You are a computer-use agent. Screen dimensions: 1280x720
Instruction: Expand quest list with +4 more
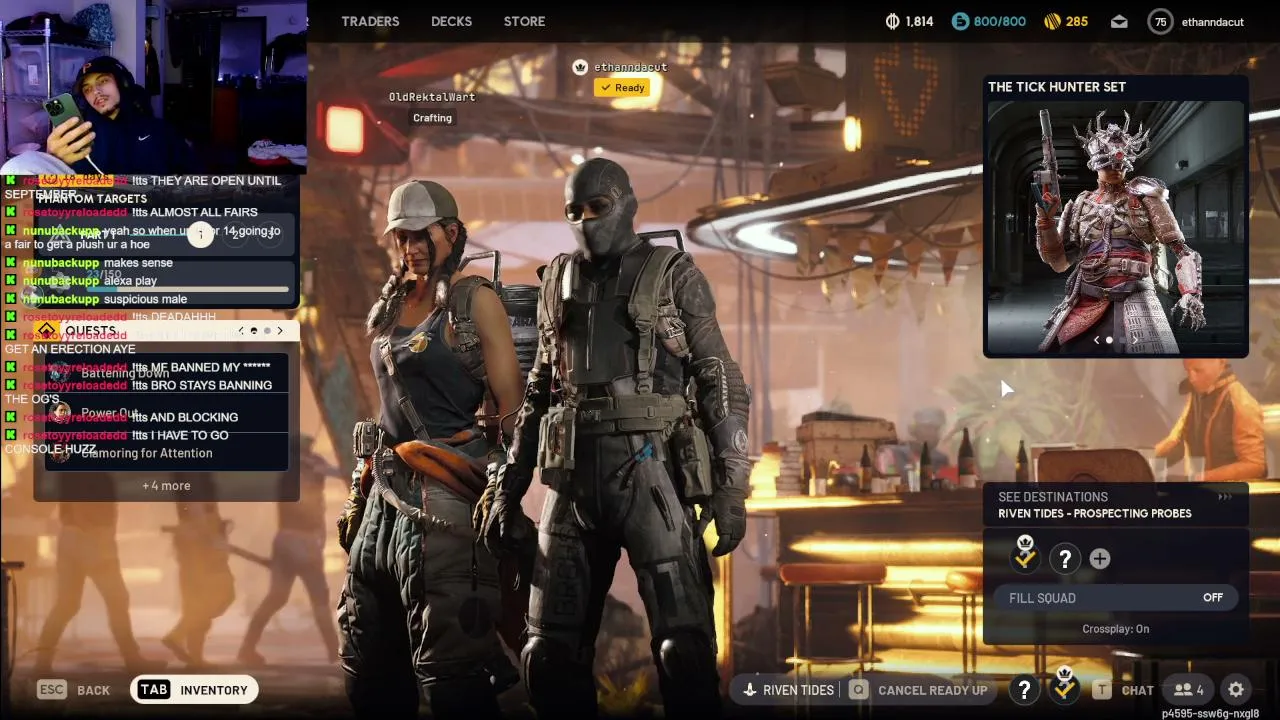click(166, 486)
